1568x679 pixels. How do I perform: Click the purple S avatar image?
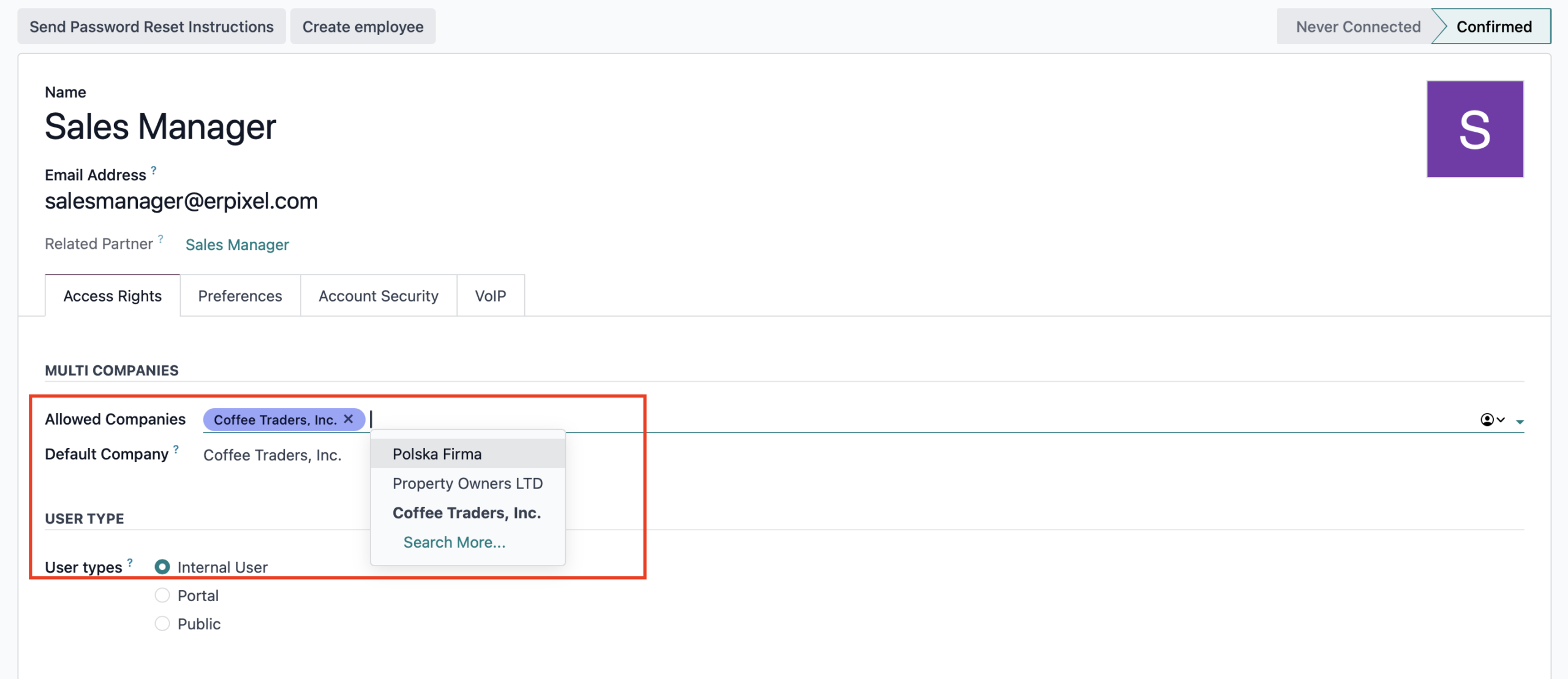click(1474, 129)
